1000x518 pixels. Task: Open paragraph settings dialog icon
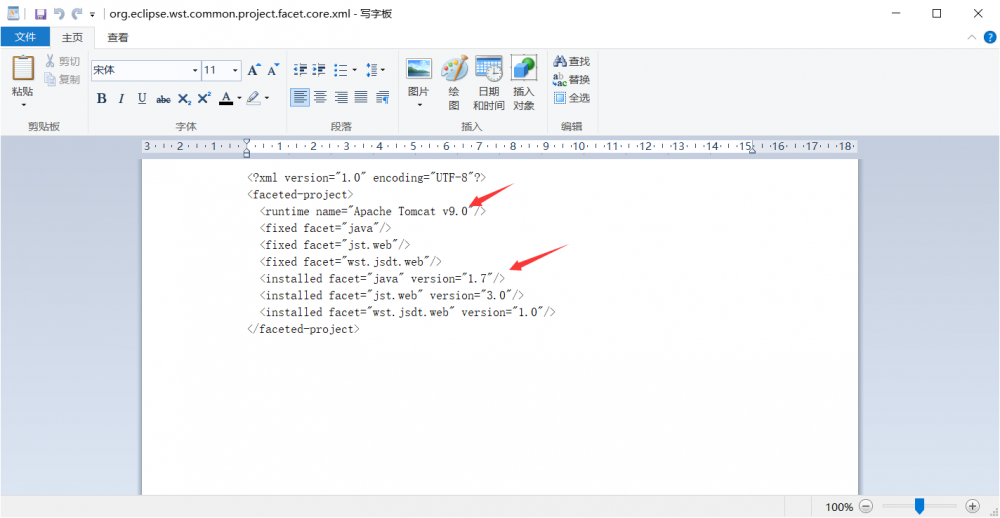[x=383, y=98]
